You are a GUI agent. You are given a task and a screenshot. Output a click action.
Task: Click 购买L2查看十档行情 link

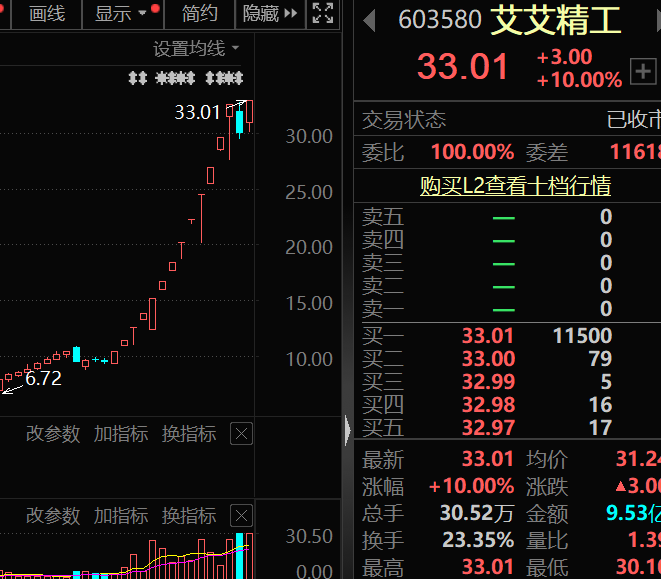point(515,186)
